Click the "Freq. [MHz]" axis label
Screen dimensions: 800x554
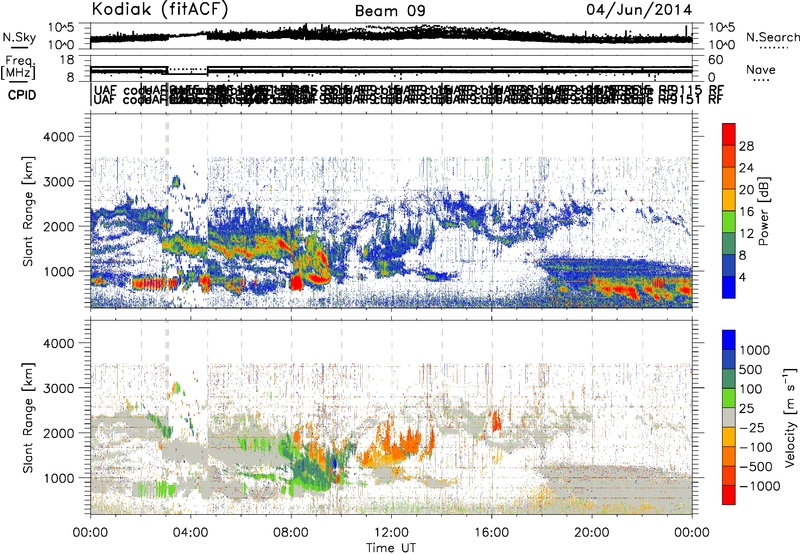tap(19, 68)
